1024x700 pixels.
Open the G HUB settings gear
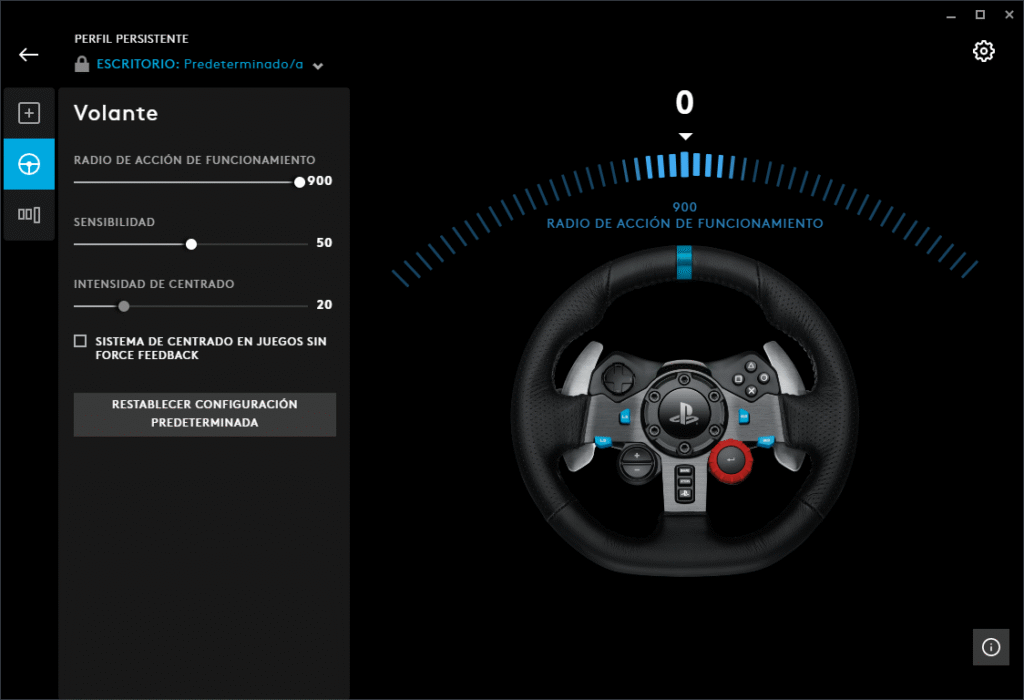pyautogui.click(x=983, y=50)
